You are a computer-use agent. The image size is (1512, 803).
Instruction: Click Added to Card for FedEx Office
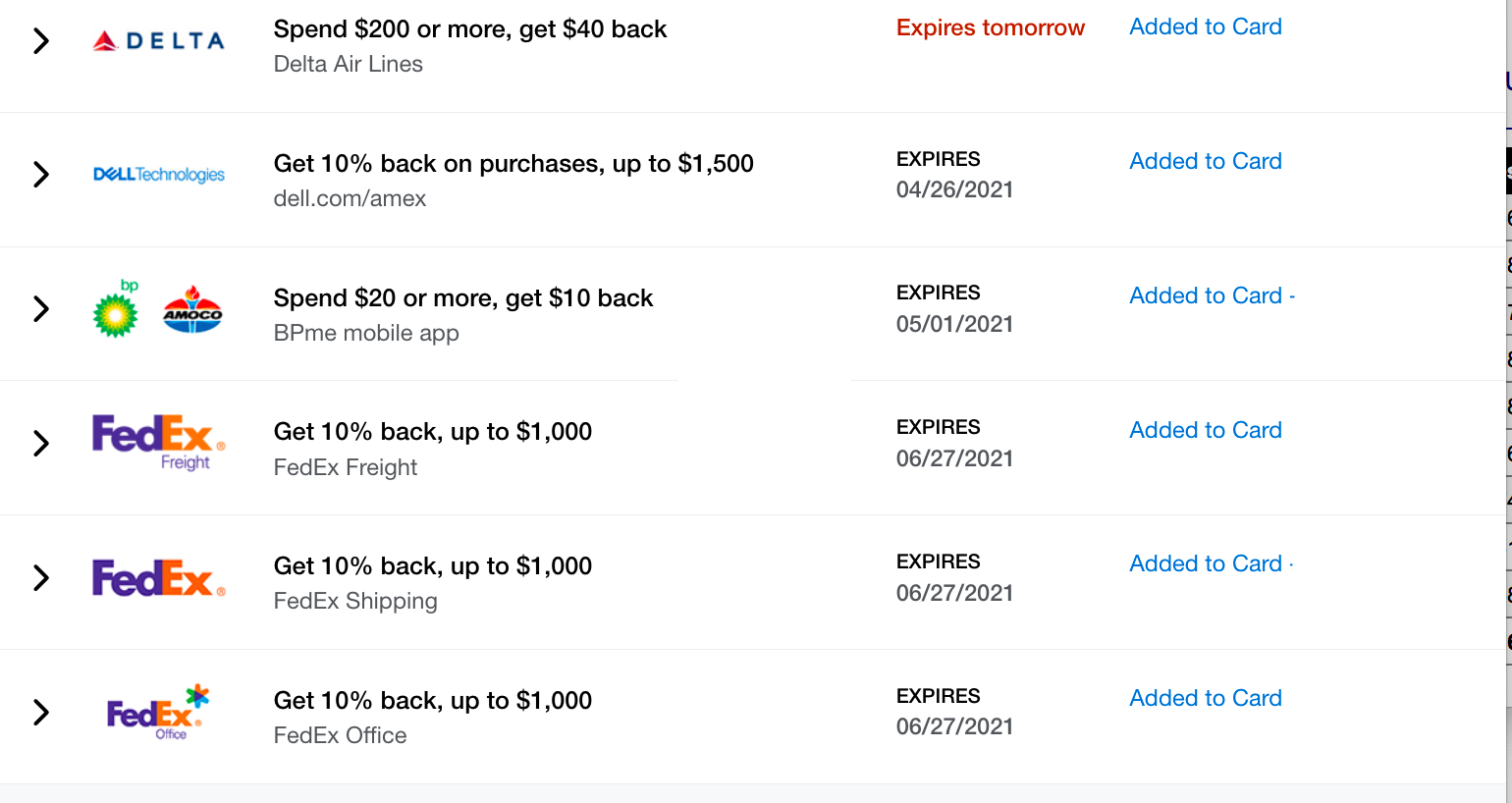point(1206,698)
